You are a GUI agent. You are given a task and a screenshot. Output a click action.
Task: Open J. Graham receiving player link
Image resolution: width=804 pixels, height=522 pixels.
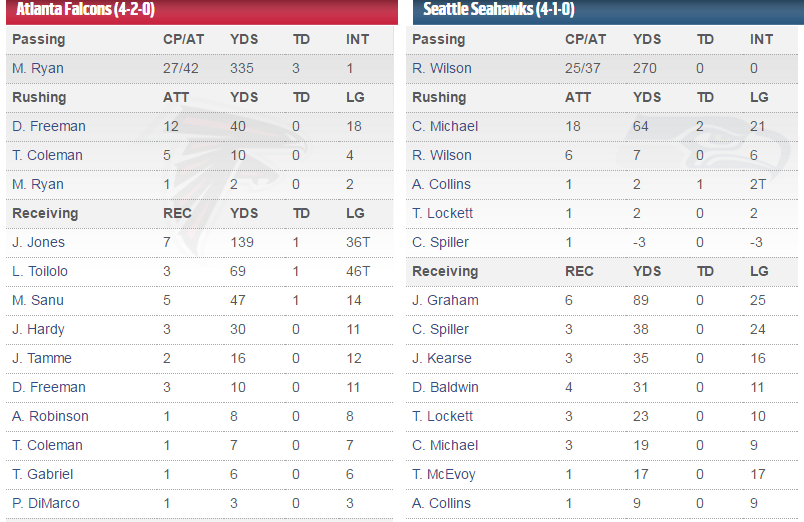point(445,300)
